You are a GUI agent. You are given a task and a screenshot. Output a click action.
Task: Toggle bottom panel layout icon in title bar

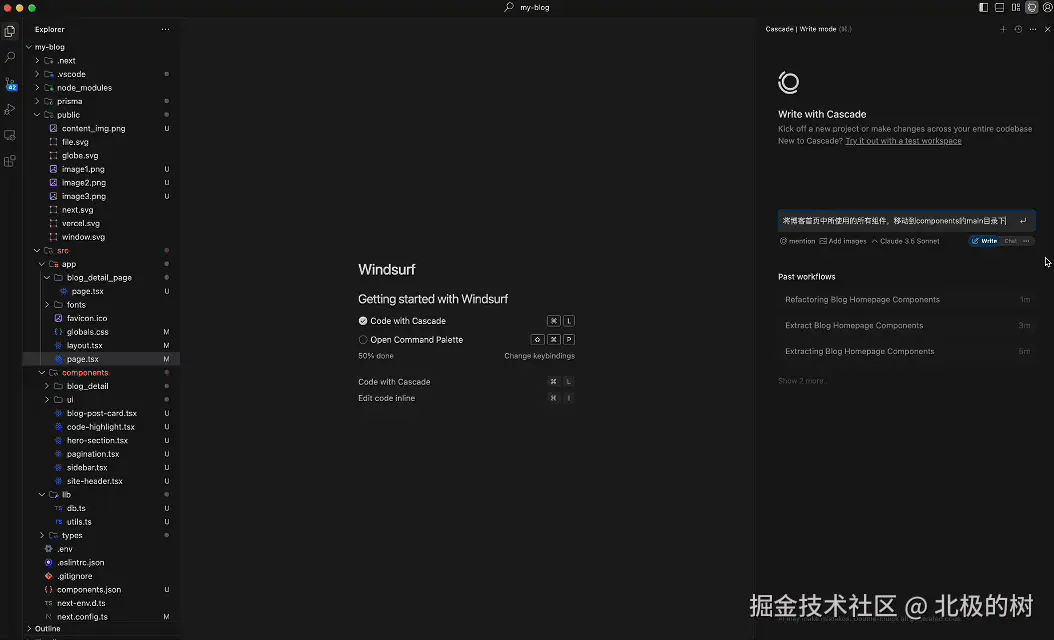1000,7
